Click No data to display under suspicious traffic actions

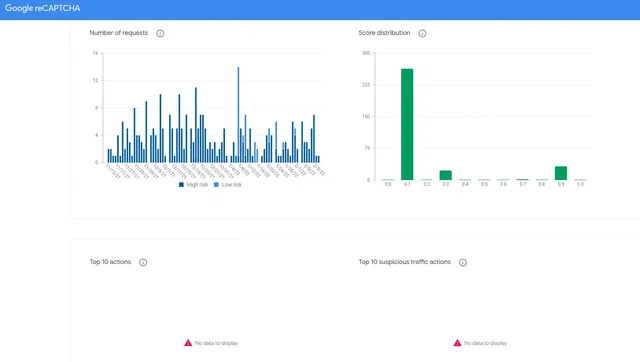(x=485, y=343)
